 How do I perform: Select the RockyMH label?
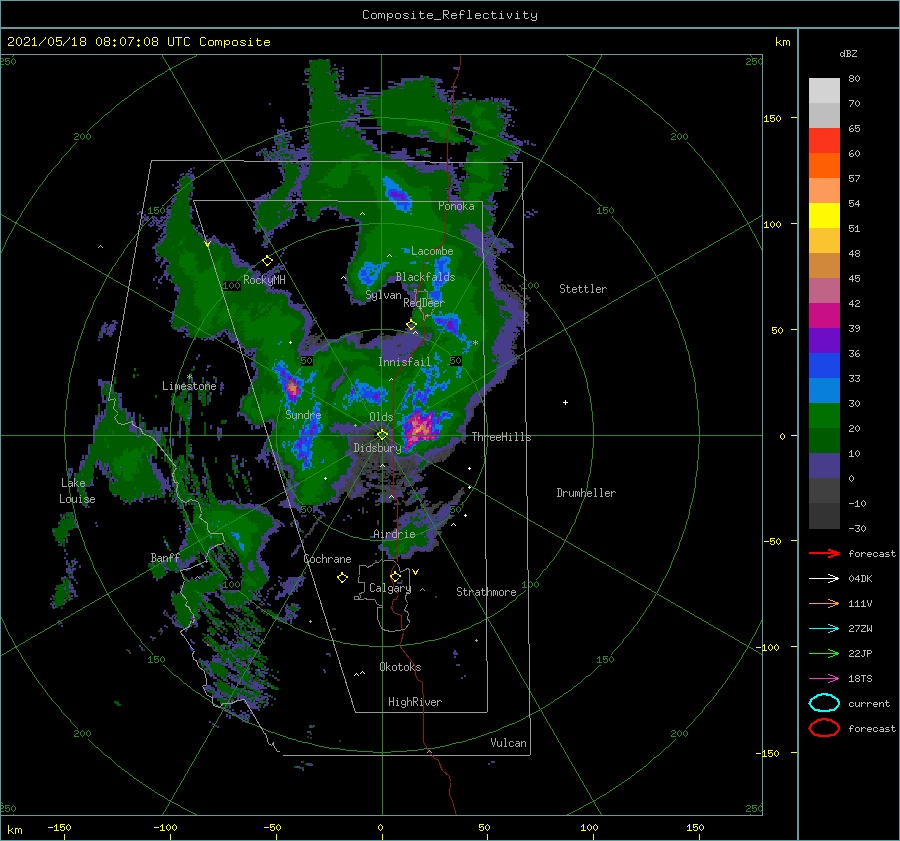[x=264, y=280]
